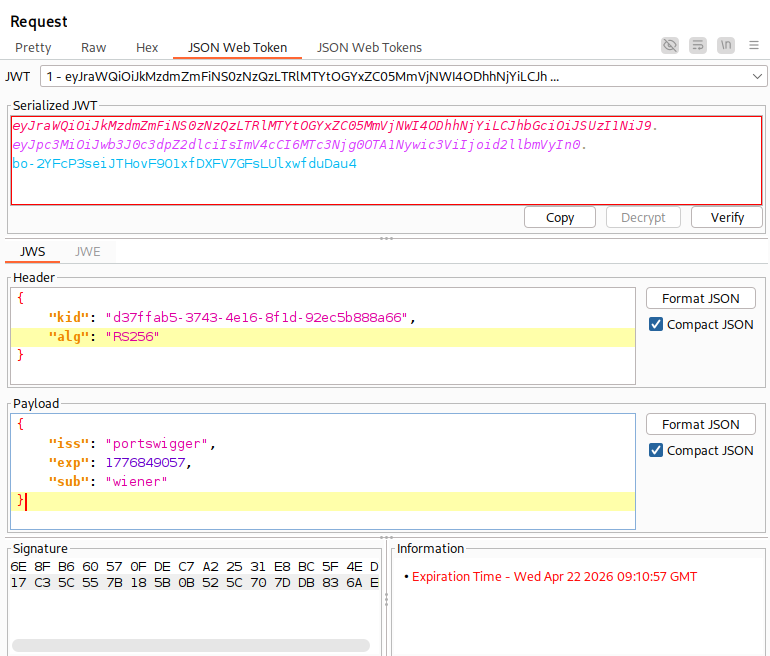Click the "iss" line in the Payload
Viewport: 770px width, 656px height.
pos(323,444)
